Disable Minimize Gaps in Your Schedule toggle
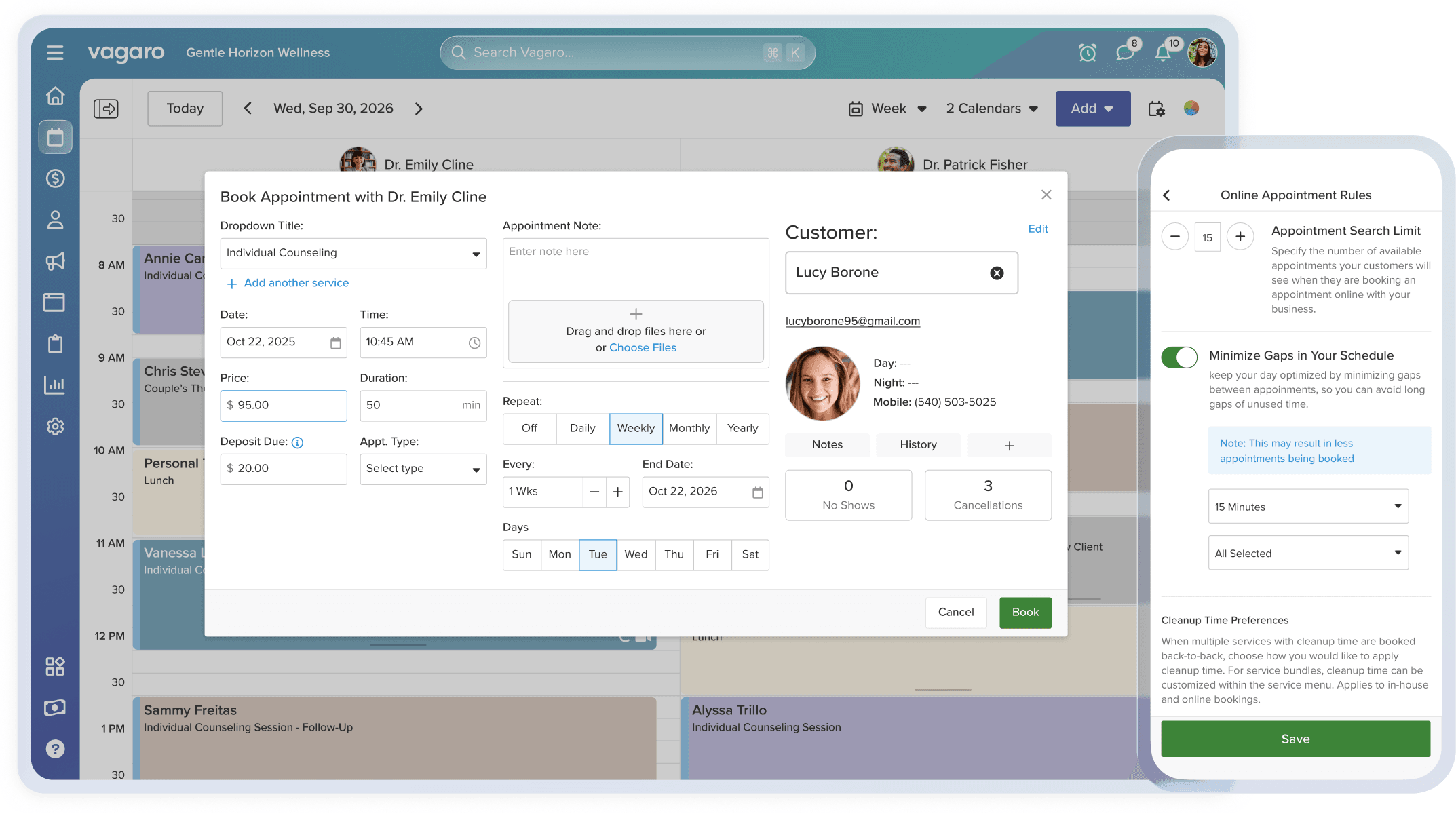Image resolution: width=1456 pixels, height=814 pixels. coord(1179,357)
